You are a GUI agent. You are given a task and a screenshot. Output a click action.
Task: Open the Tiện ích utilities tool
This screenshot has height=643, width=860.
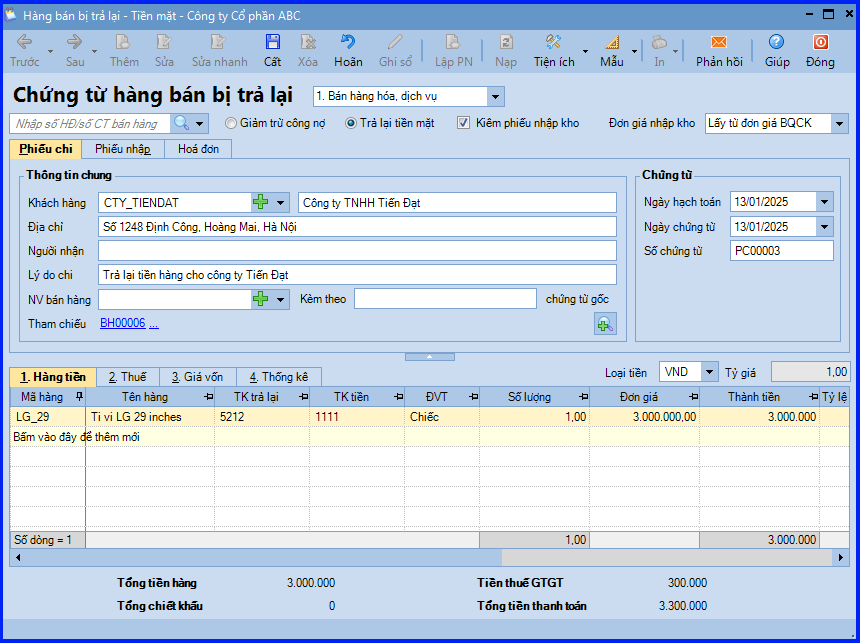[x=554, y=50]
